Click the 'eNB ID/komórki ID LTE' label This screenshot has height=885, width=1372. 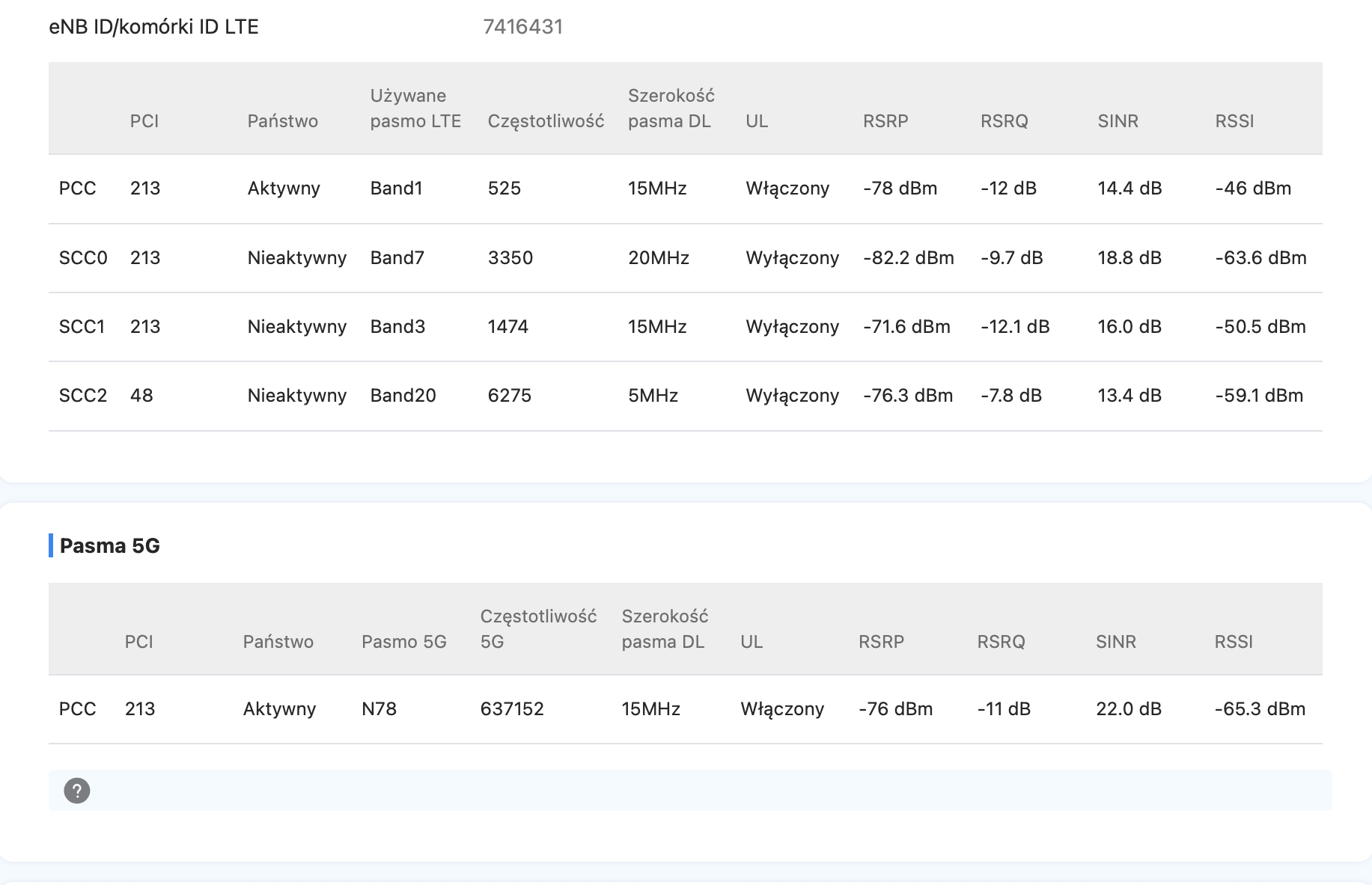(x=153, y=27)
